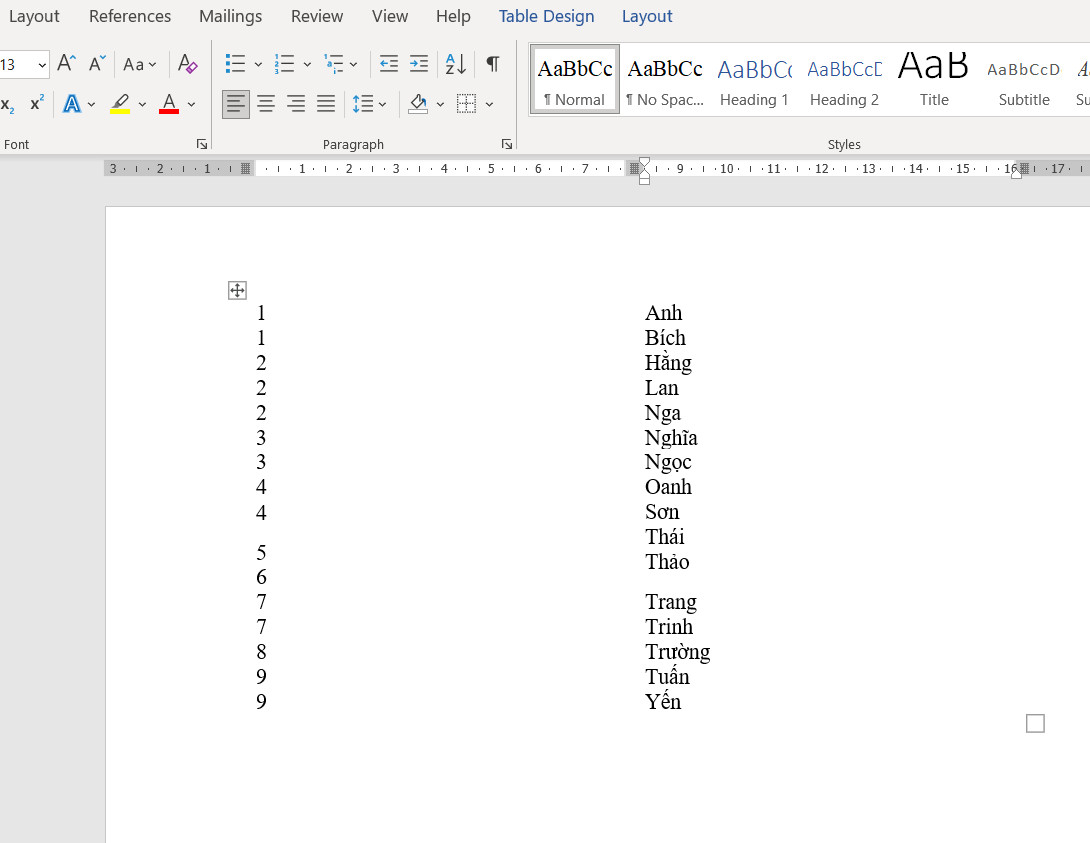The width and height of the screenshot is (1090, 843).
Task: Insert a numbered list
Action: coord(284,64)
